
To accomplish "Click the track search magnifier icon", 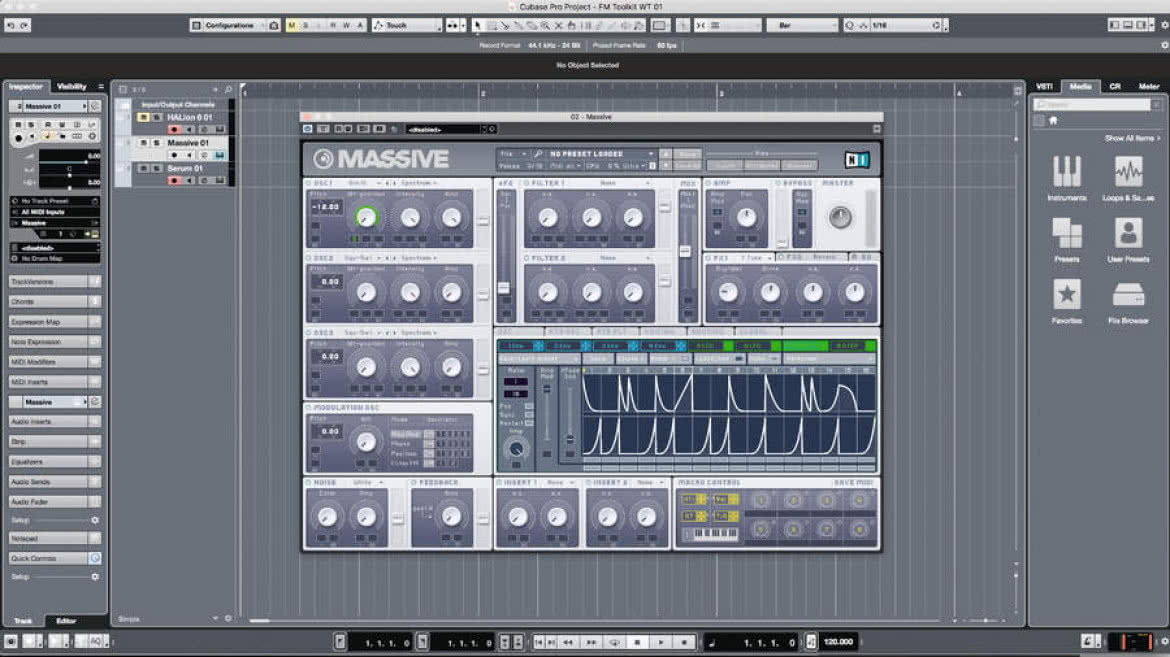I will (228, 90).
